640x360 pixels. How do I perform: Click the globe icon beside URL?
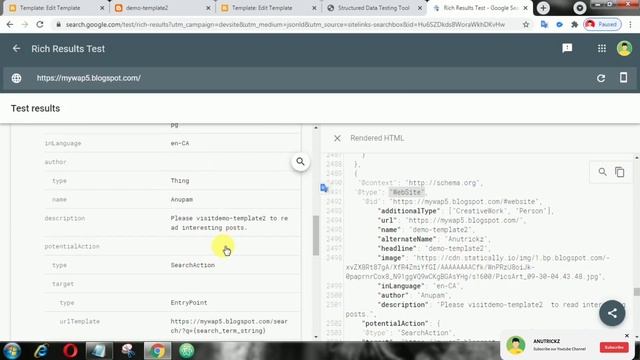coord(16,78)
